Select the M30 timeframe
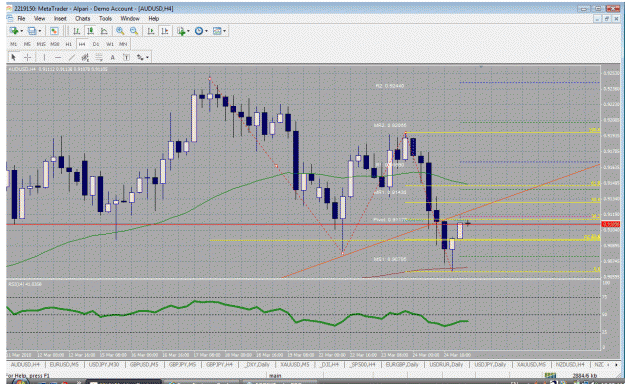 [55, 44]
